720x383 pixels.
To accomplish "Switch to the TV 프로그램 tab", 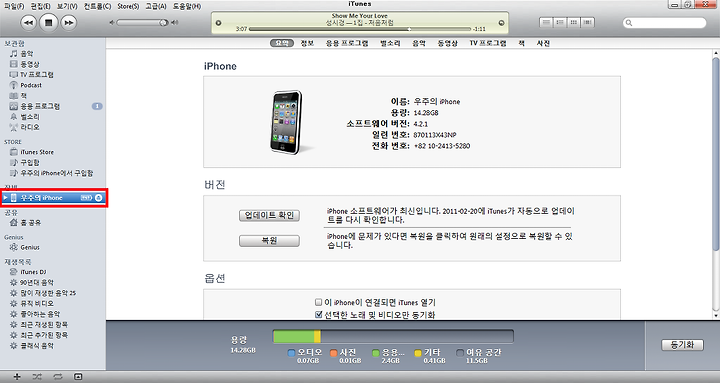I will click(488, 43).
